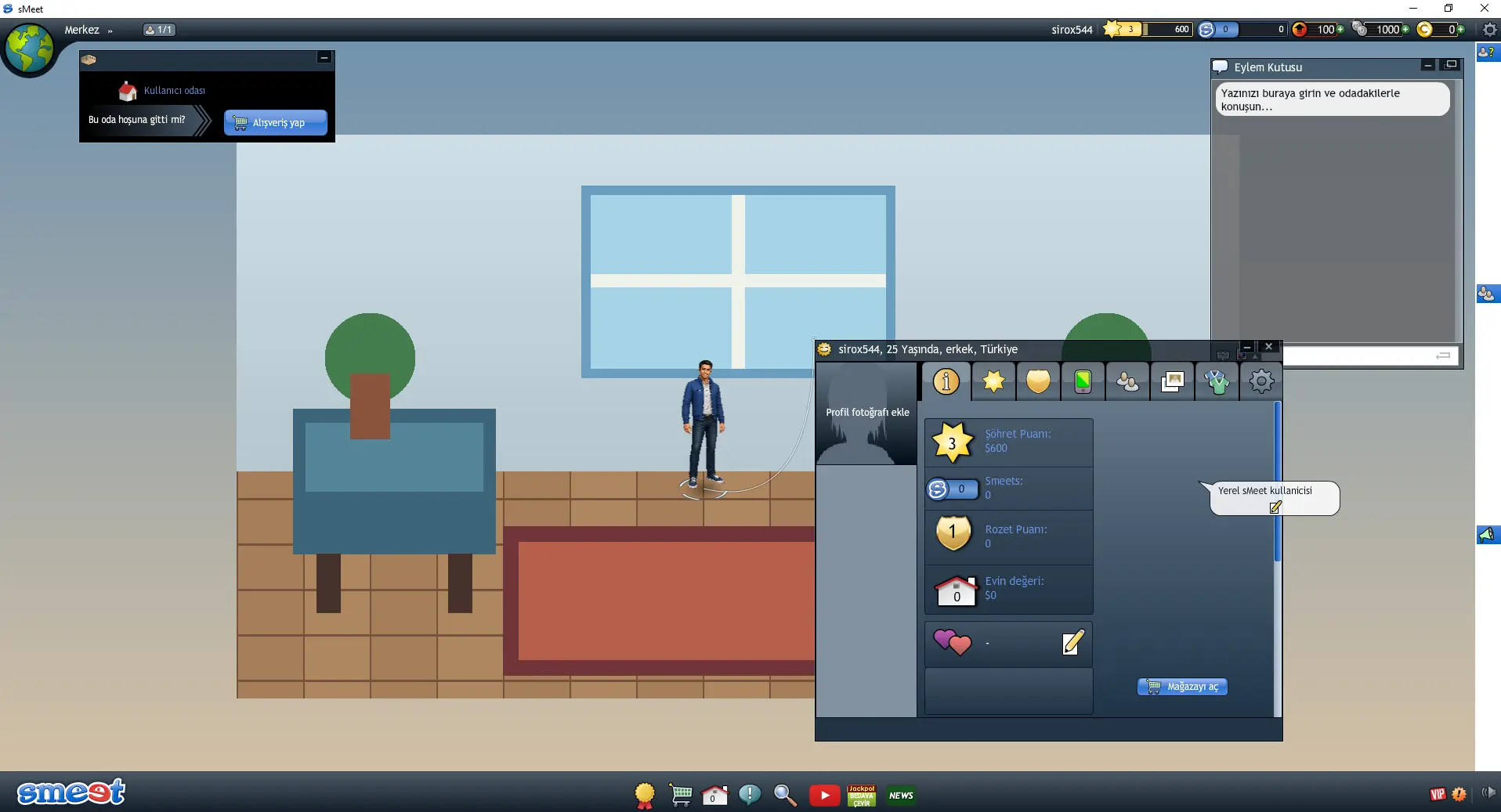Click the avatar character in the room
This screenshot has width=1501, height=812.
(703, 424)
